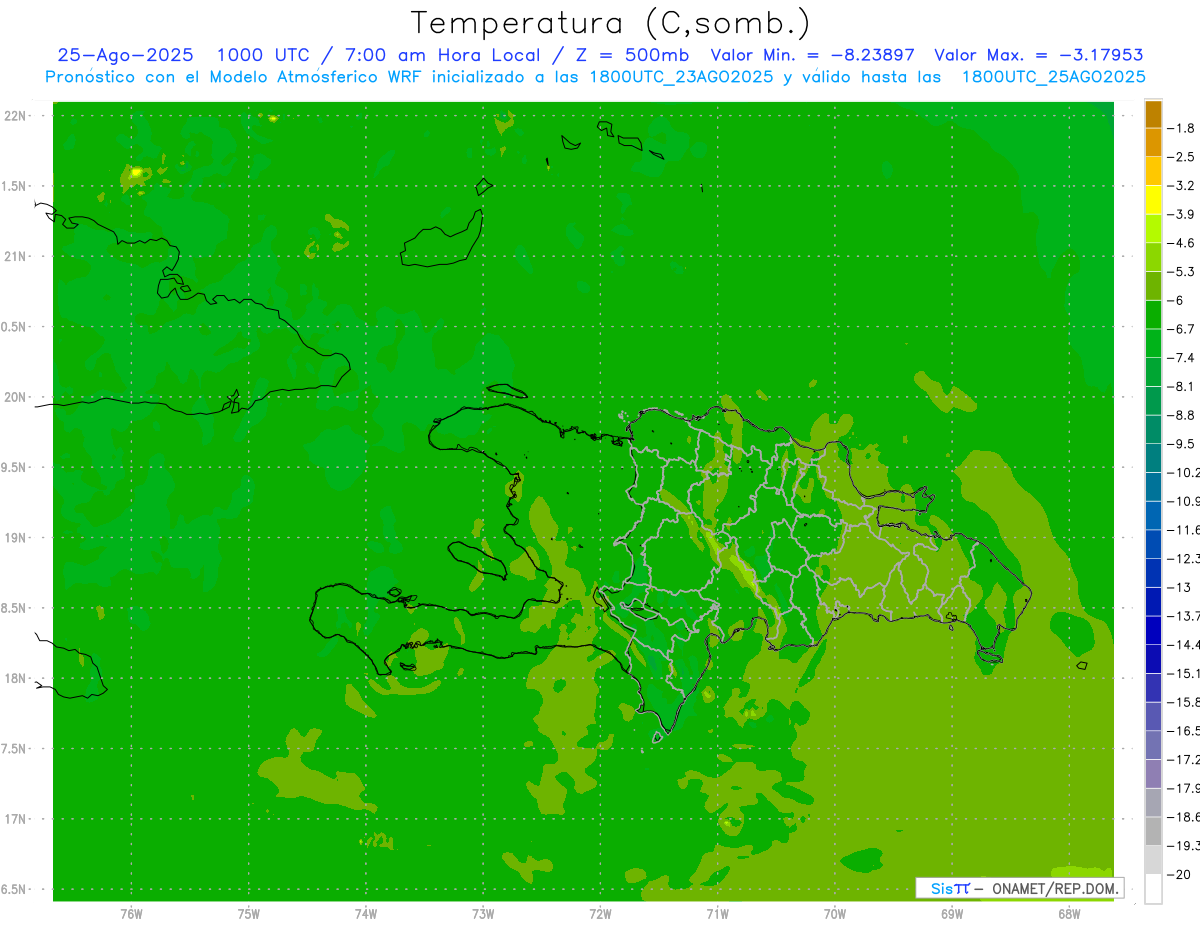Click the white swatch below -20
Viewport: 1200px width, 927px height.
pyautogui.click(x=1153, y=889)
